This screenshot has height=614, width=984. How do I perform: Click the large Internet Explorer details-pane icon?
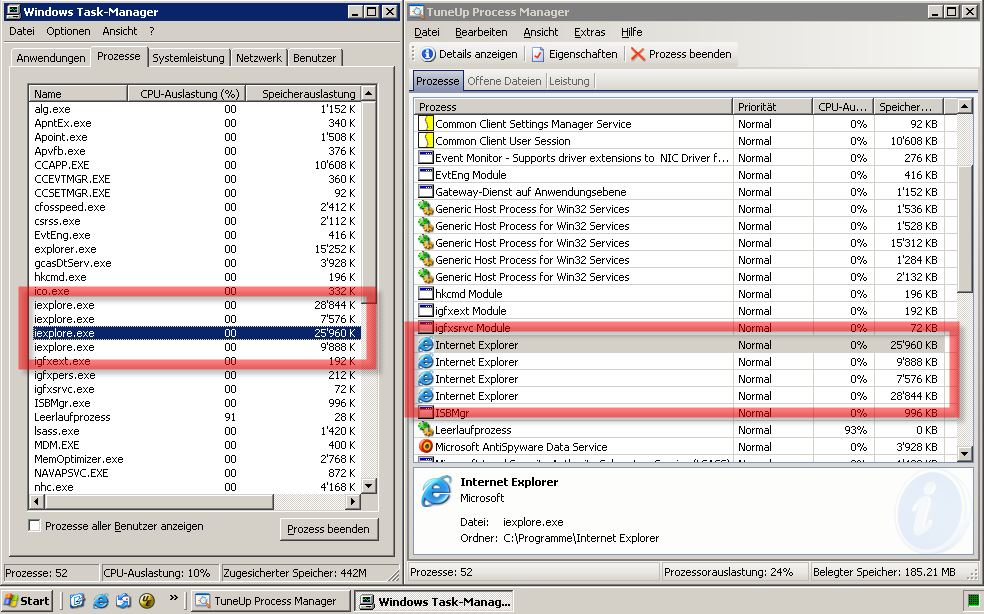coord(436,490)
